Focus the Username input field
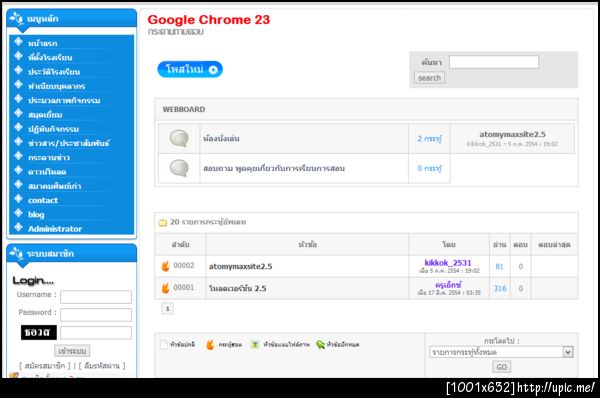 96,297
